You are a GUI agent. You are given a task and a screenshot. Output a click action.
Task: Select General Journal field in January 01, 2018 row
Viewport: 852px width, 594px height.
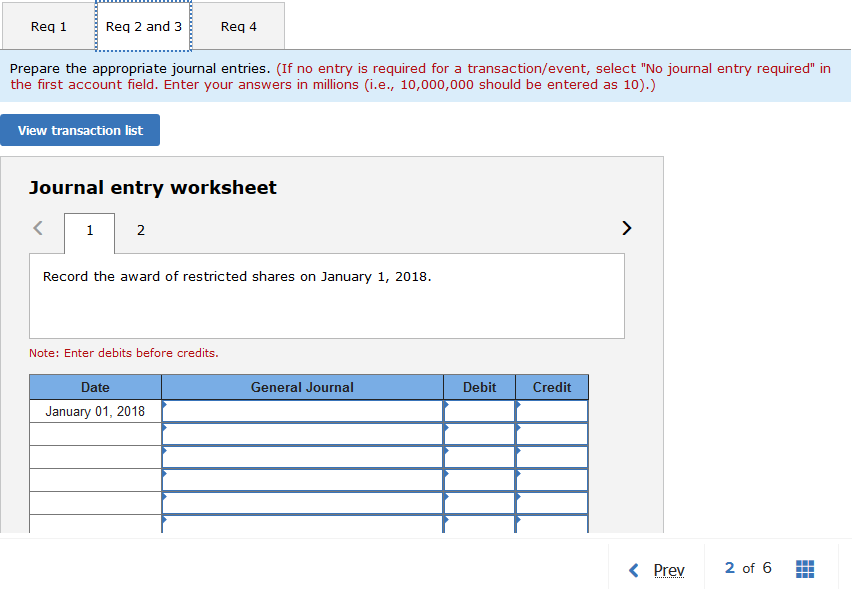[303, 411]
